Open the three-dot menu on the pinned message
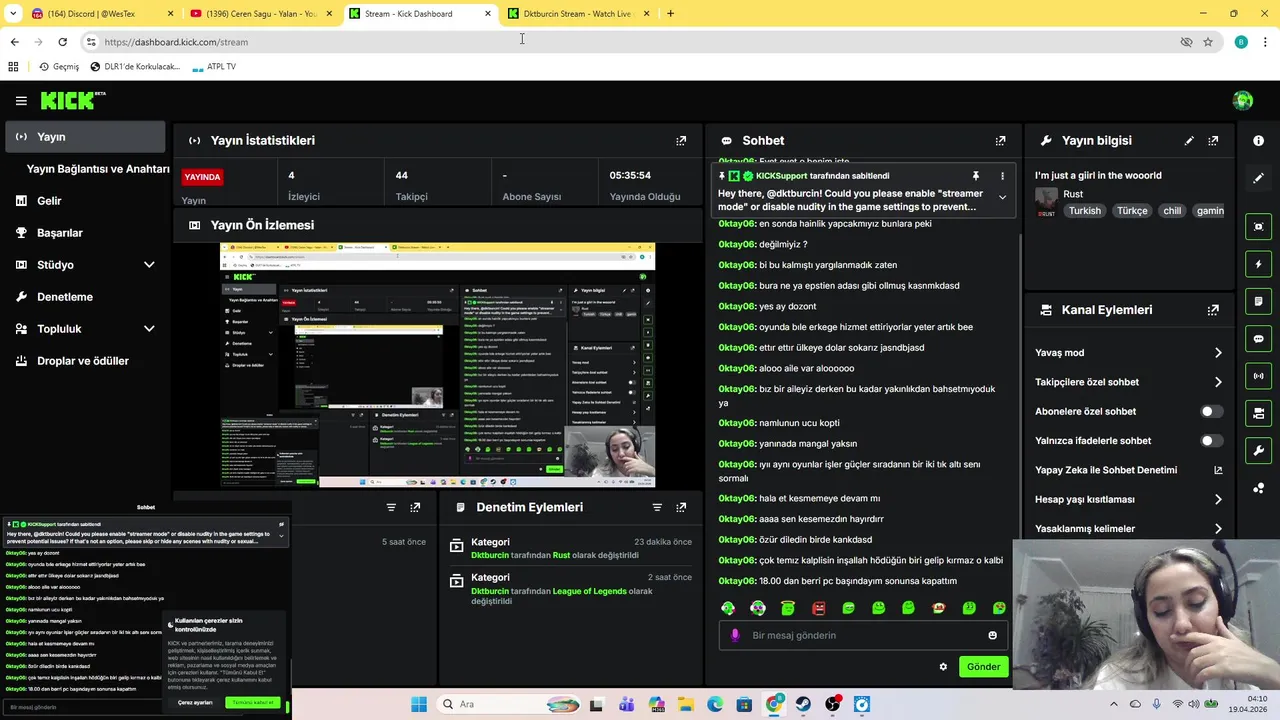 [1002, 176]
